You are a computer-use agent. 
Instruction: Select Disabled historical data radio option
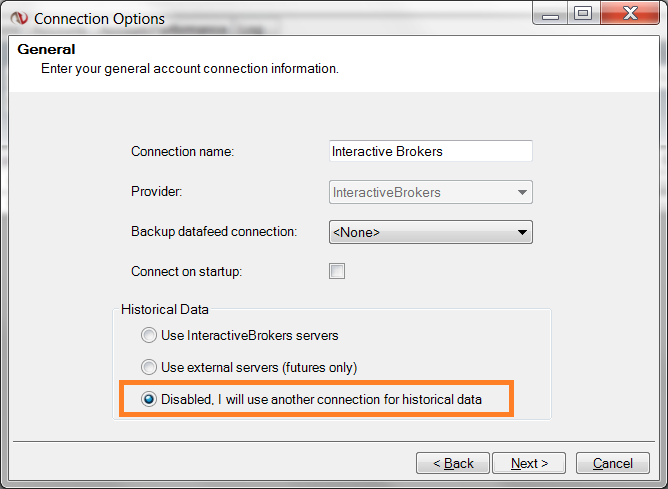coord(149,399)
